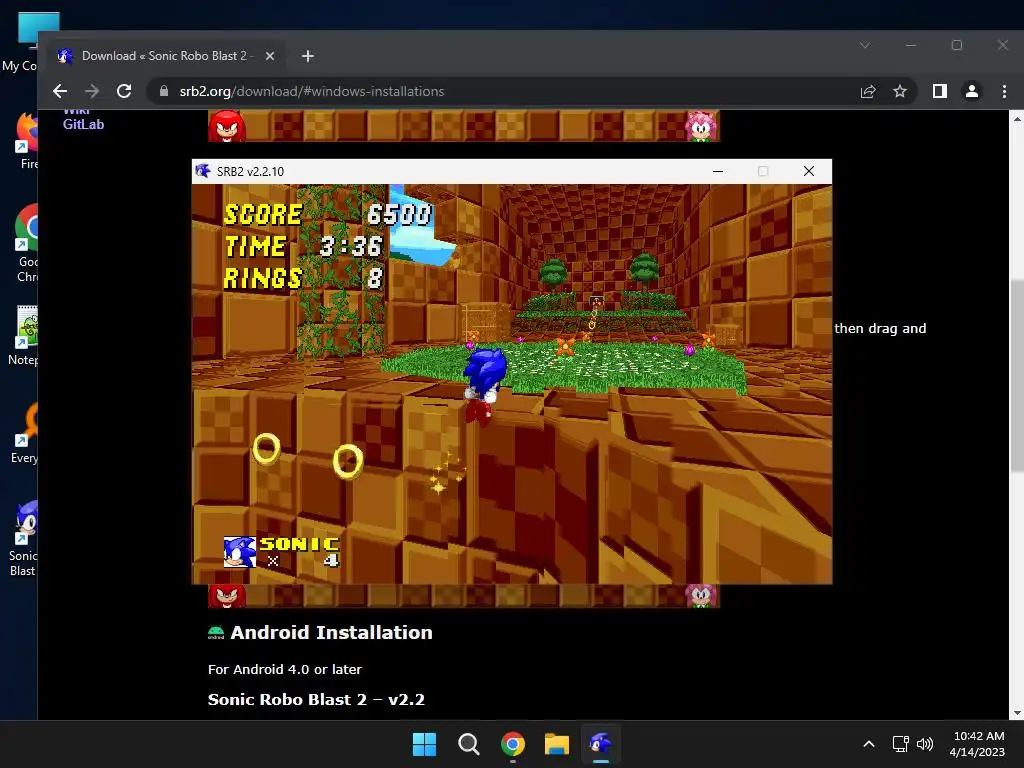Open network status tray icon
This screenshot has width=1024, height=768.
pyautogui.click(x=901, y=744)
